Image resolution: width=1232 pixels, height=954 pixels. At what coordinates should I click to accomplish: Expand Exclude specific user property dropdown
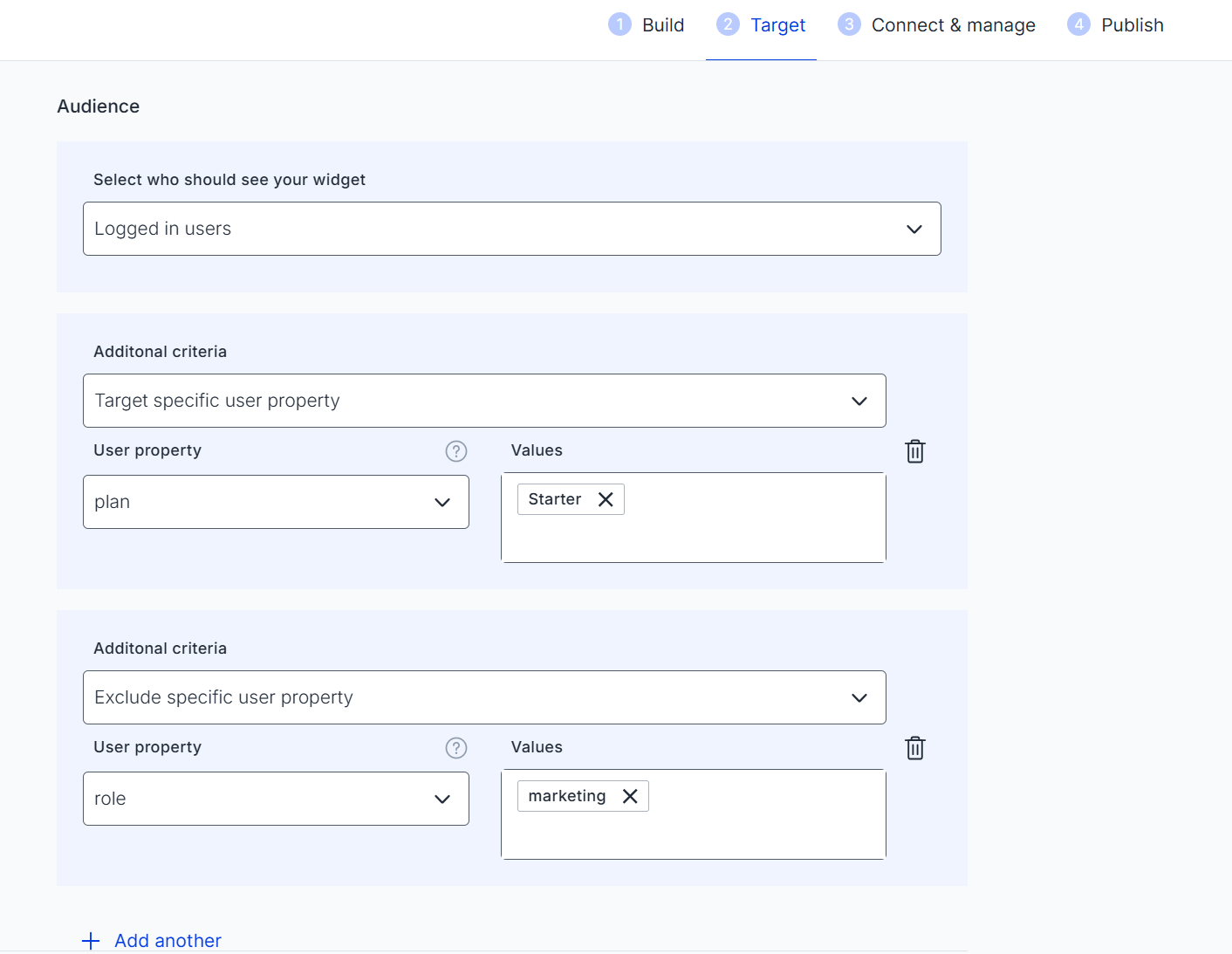[484, 697]
